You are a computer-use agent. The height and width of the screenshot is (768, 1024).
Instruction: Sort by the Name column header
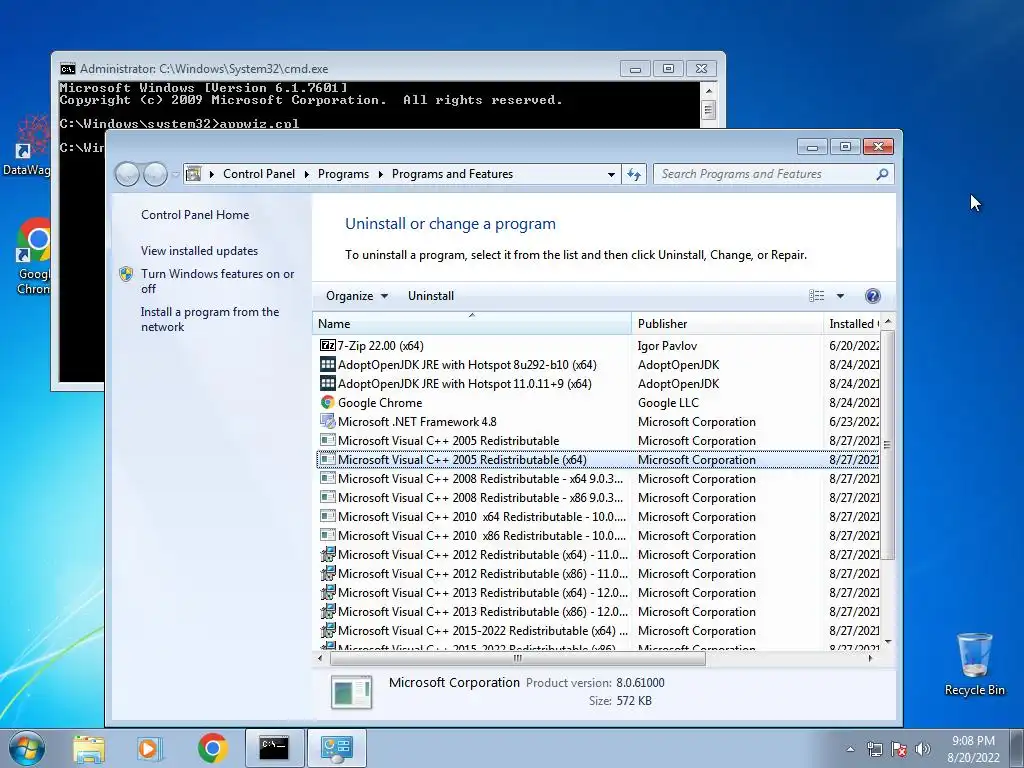click(472, 323)
